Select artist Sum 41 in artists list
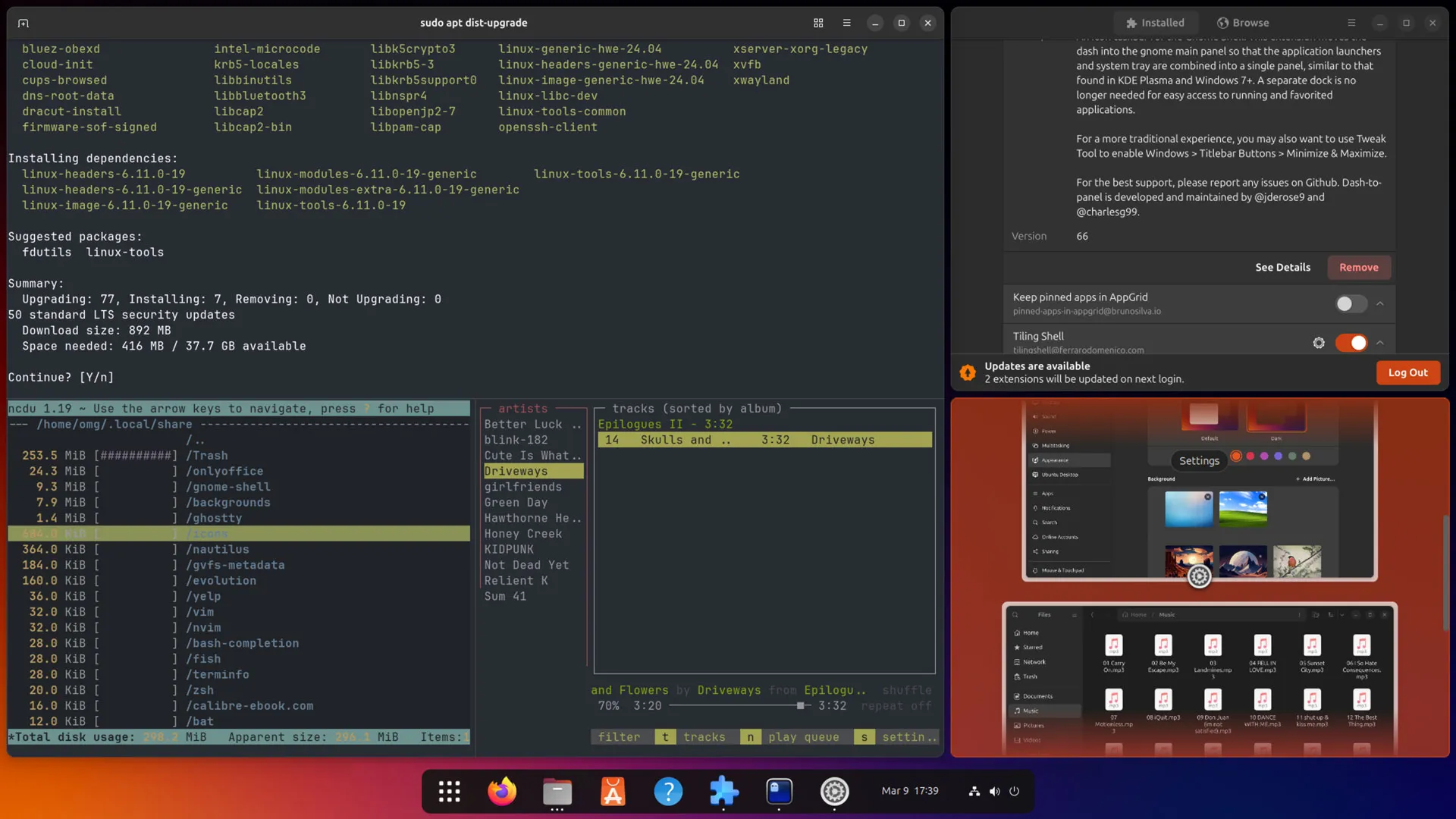The image size is (1456, 819). pos(533,596)
